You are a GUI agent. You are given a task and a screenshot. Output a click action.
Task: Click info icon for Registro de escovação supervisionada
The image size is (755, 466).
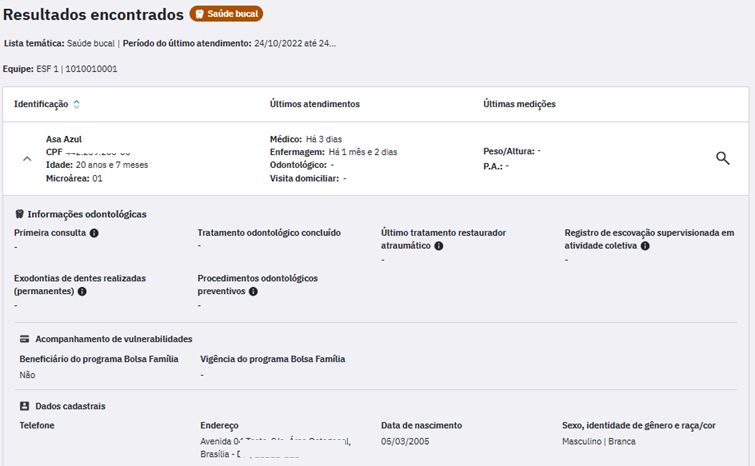coord(645,245)
